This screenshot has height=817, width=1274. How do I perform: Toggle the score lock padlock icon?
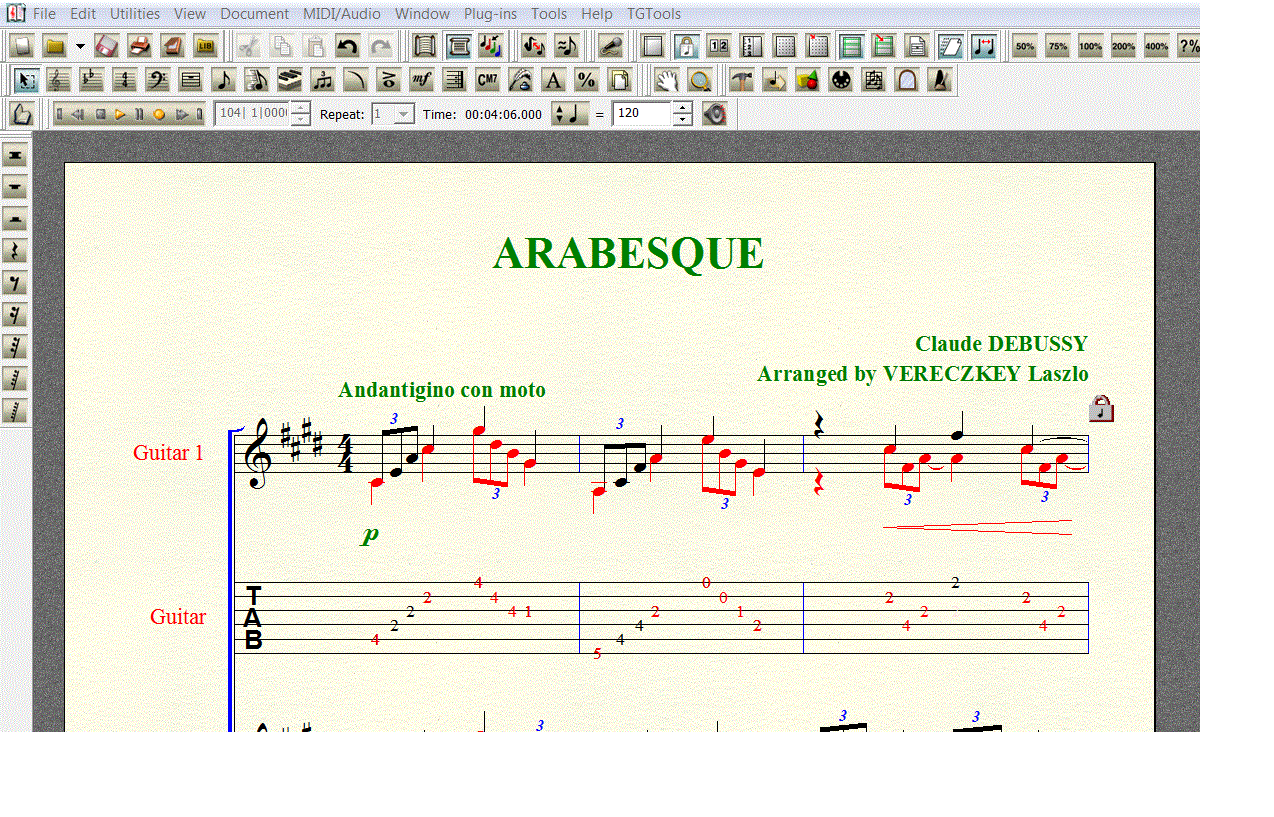[1101, 408]
